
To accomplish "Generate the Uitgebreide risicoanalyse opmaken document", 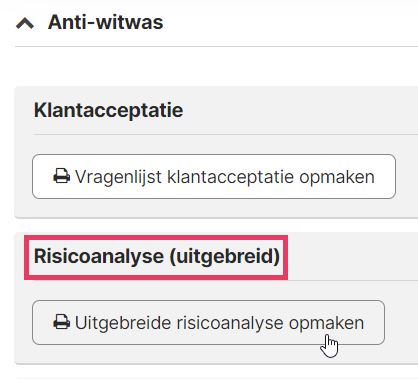I will 208,323.
